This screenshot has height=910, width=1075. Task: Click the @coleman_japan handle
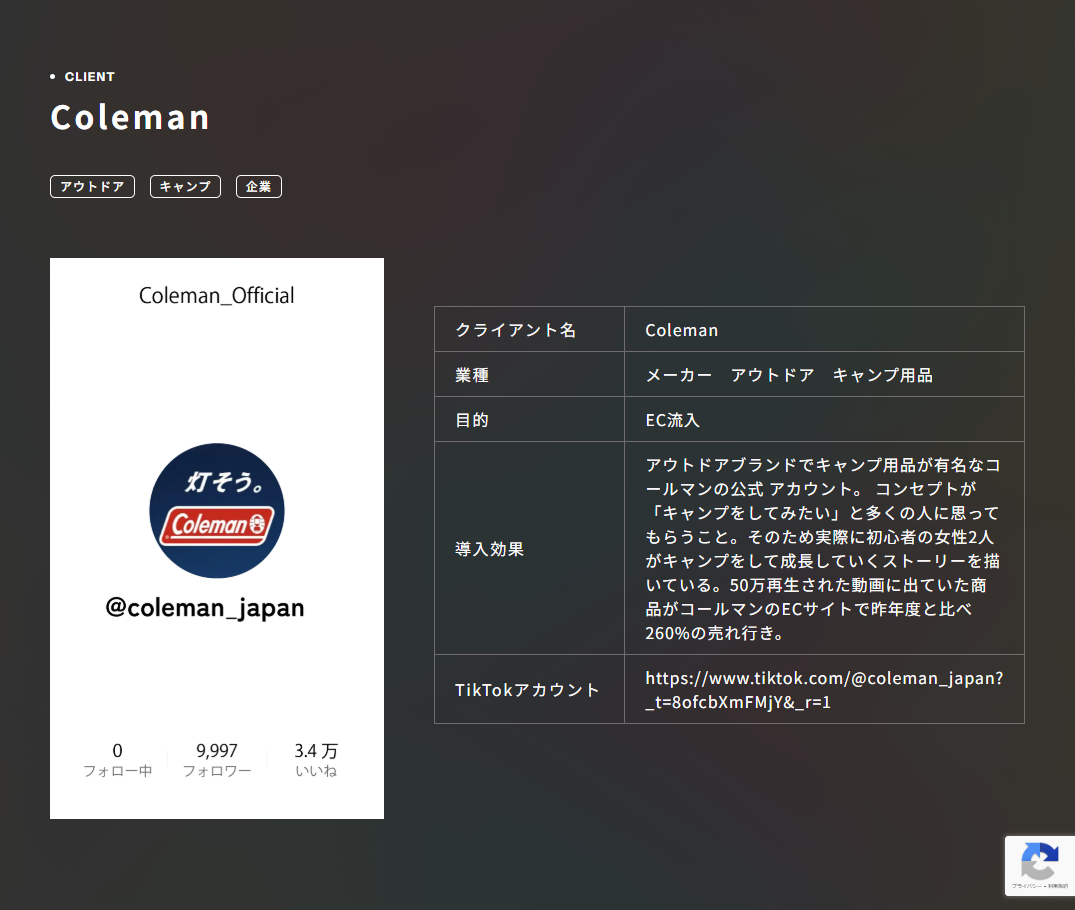[205, 608]
